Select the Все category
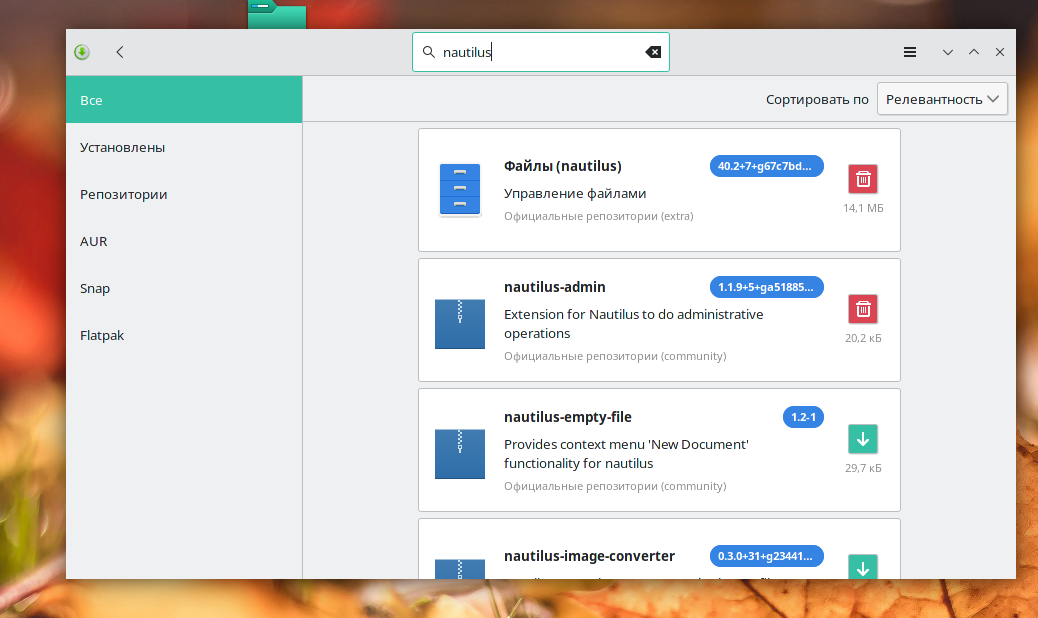 coord(184,100)
